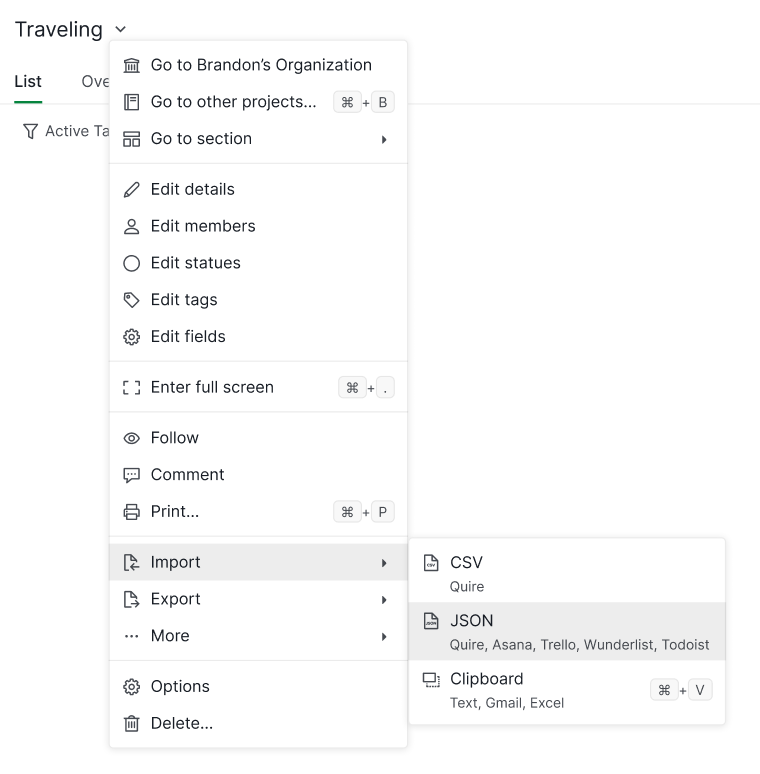Toggle Enter full screen mode
Image resolution: width=760 pixels, height=774 pixels.
258,387
